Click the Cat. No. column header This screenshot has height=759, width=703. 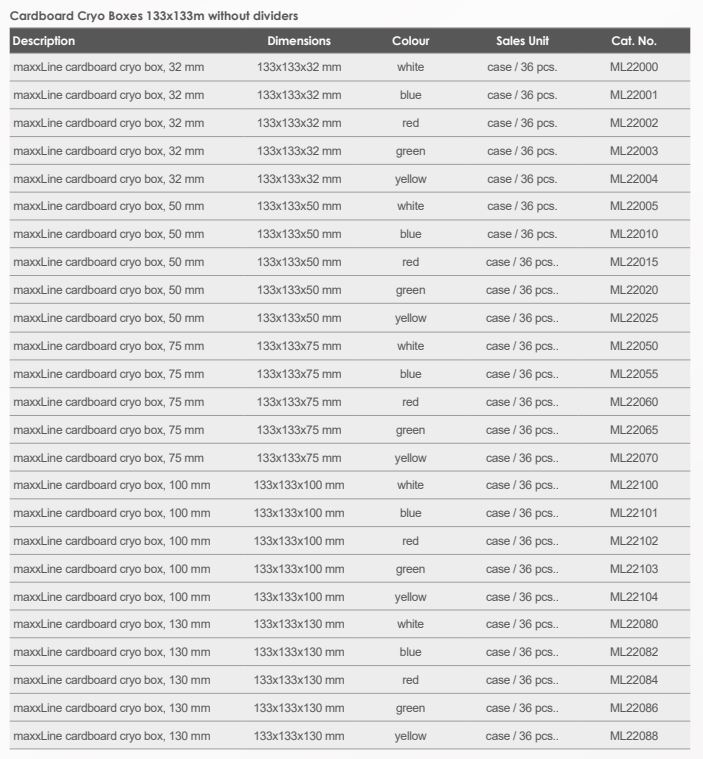tap(633, 41)
